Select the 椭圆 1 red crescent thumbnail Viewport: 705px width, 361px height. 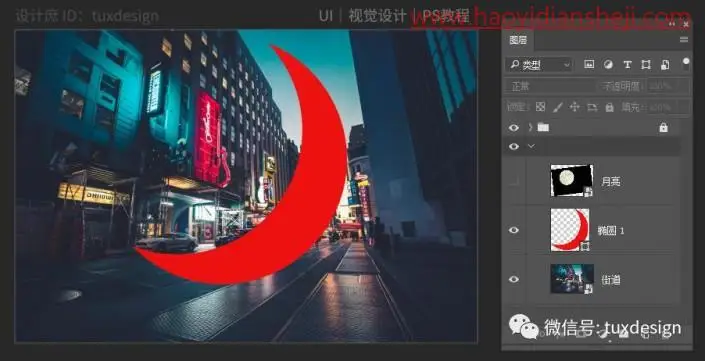pyautogui.click(x=570, y=230)
